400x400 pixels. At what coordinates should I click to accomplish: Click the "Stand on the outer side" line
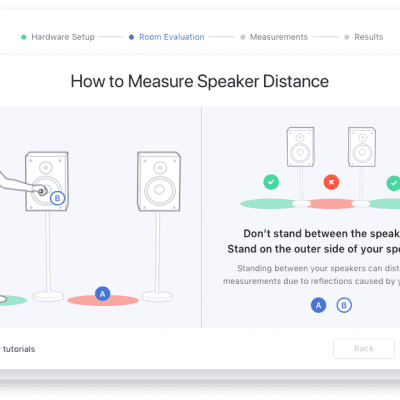pyautogui.click(x=313, y=249)
